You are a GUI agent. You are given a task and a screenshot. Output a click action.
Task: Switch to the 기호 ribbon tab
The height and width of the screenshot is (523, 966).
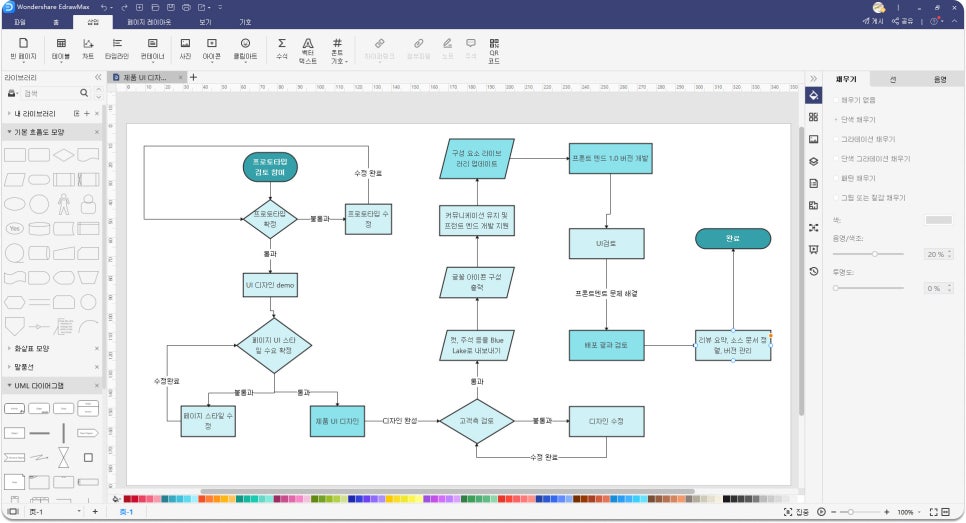point(245,22)
